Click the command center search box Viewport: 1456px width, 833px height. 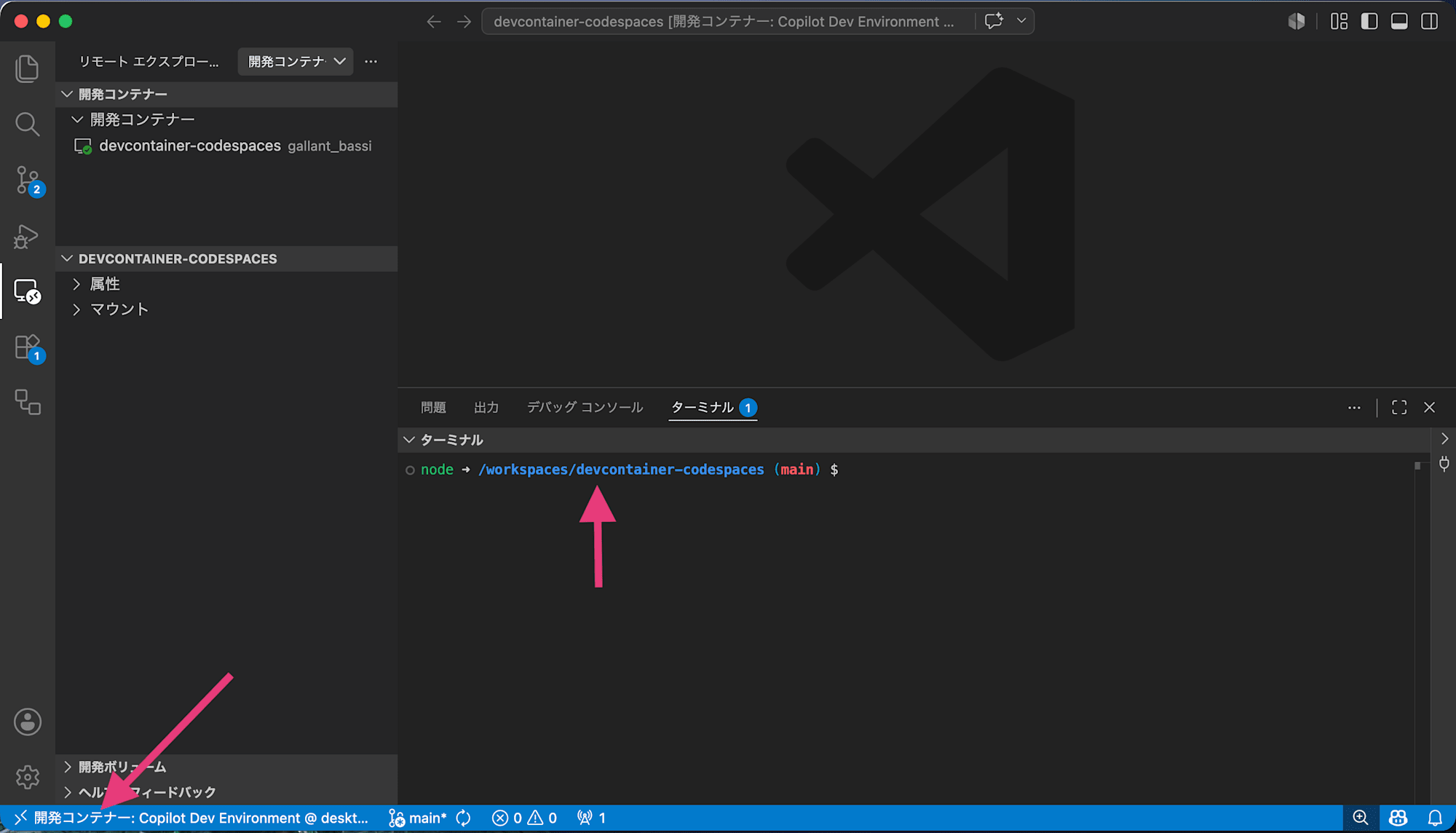coord(725,21)
